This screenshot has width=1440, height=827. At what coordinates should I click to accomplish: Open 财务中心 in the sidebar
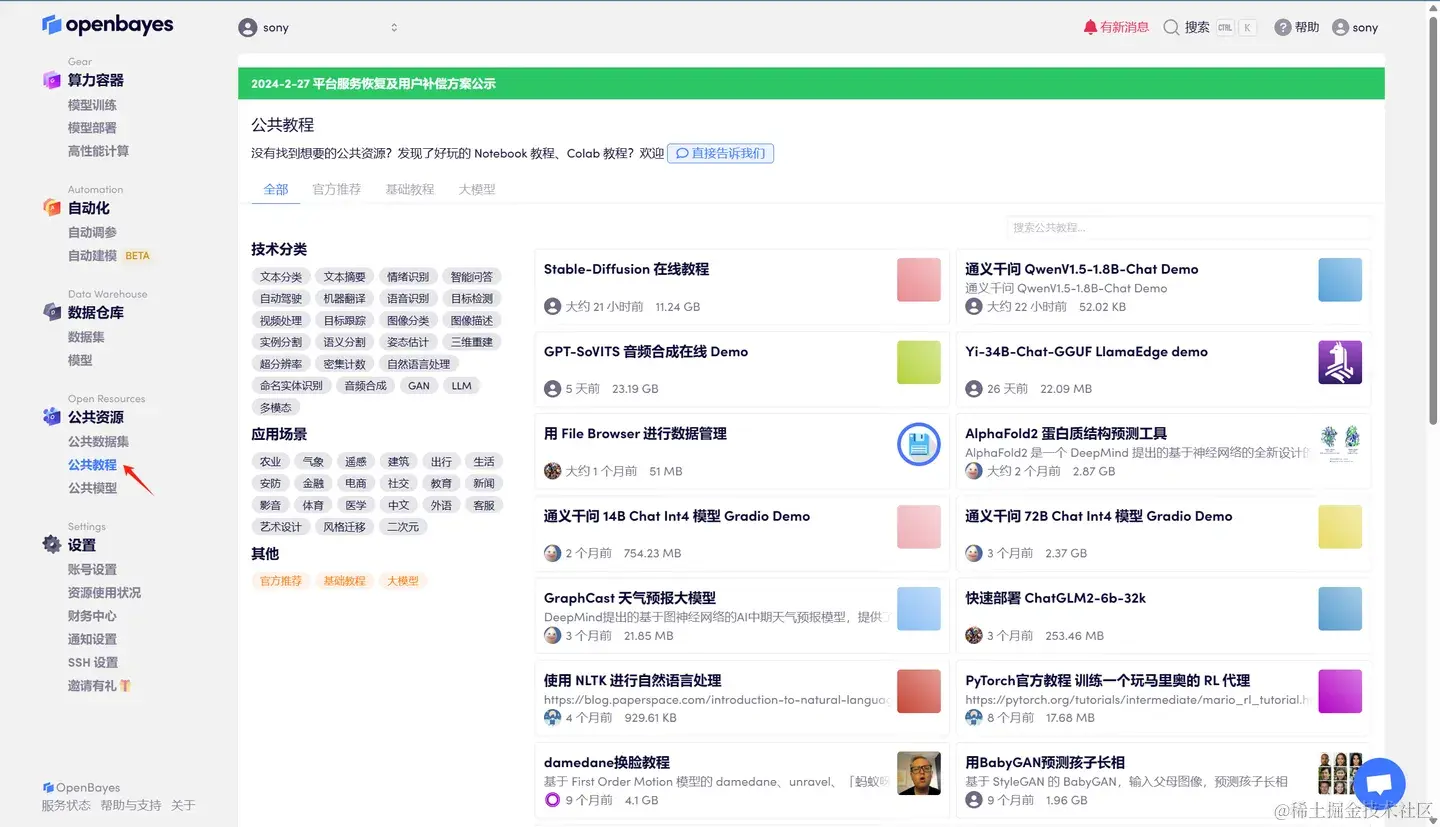[92, 616]
